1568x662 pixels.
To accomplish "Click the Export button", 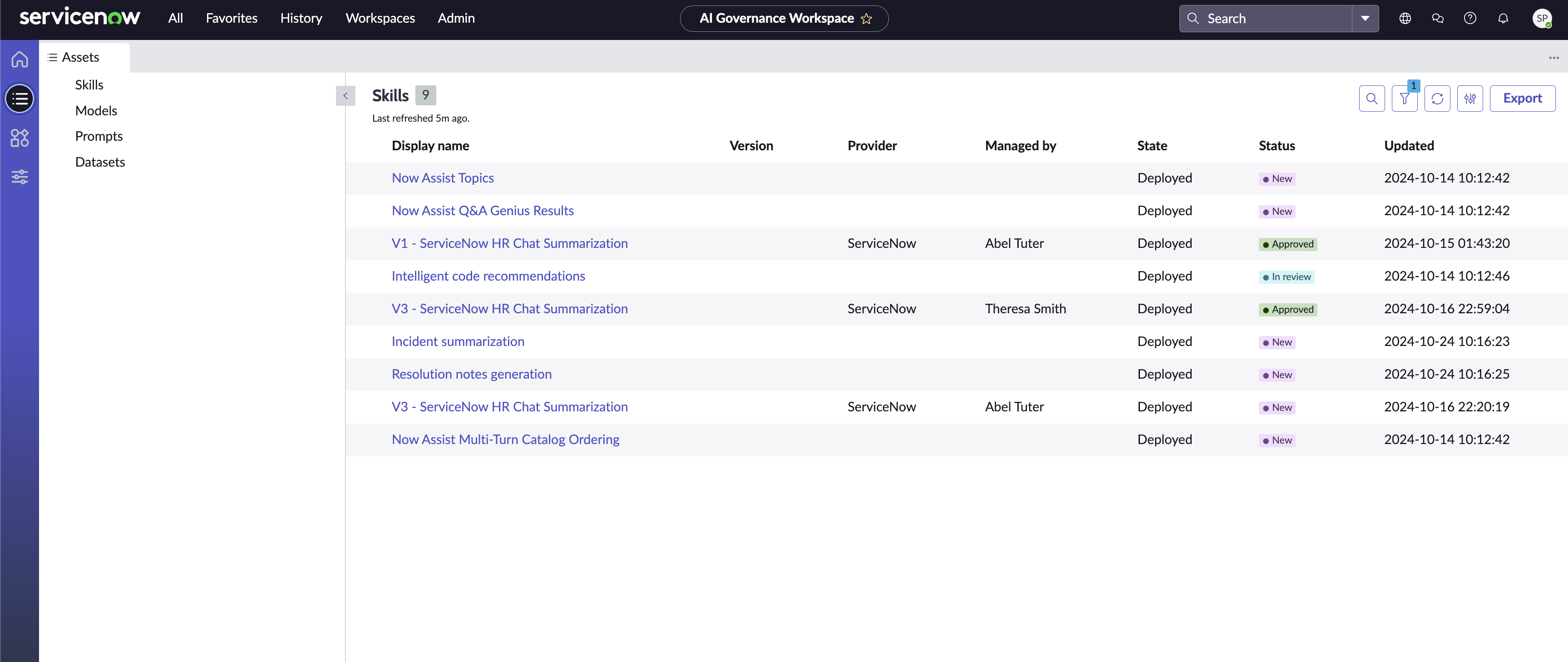I will (x=1522, y=99).
